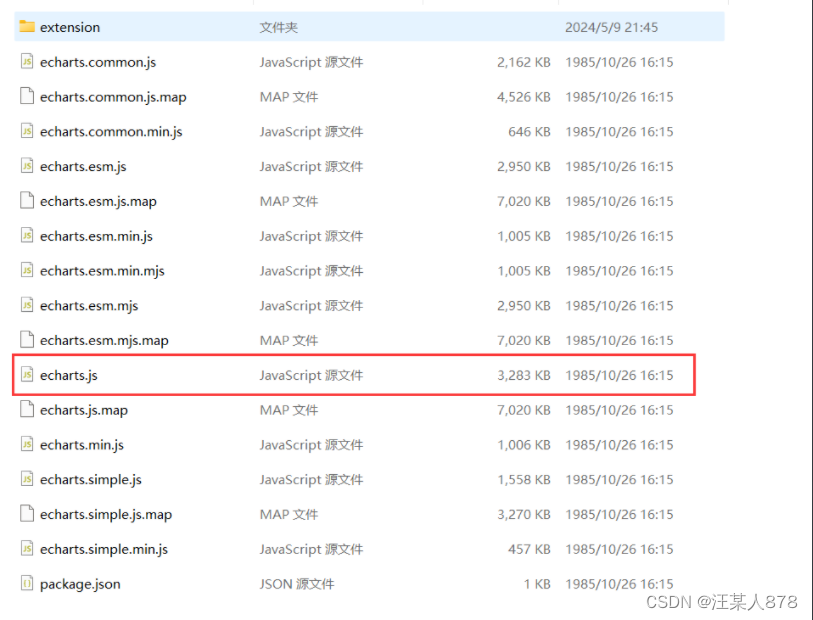The width and height of the screenshot is (813, 620).
Task: Select the echarts.common.js.map file
Action: [x=102, y=97]
